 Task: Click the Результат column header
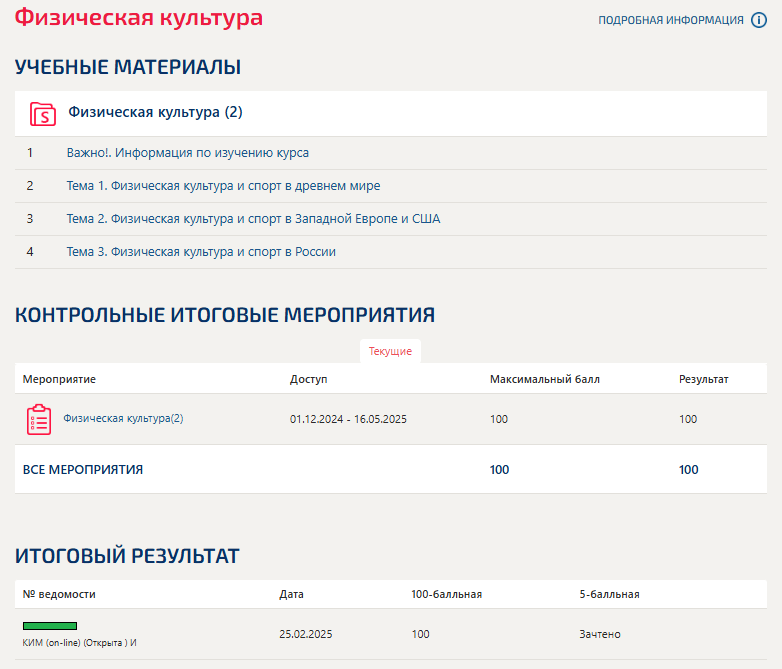704,379
